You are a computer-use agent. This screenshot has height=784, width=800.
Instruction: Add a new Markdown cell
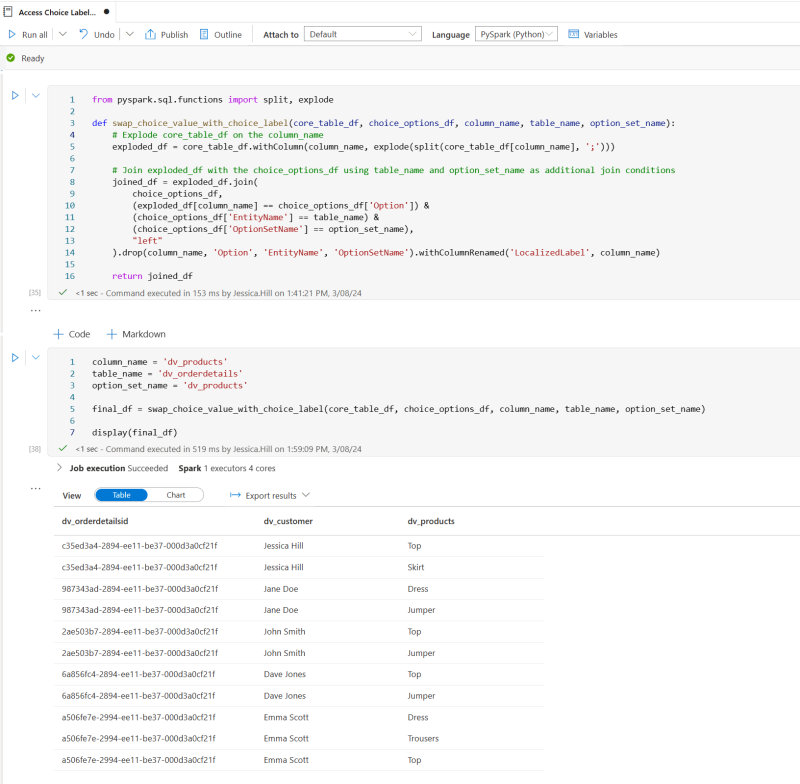pos(136,334)
